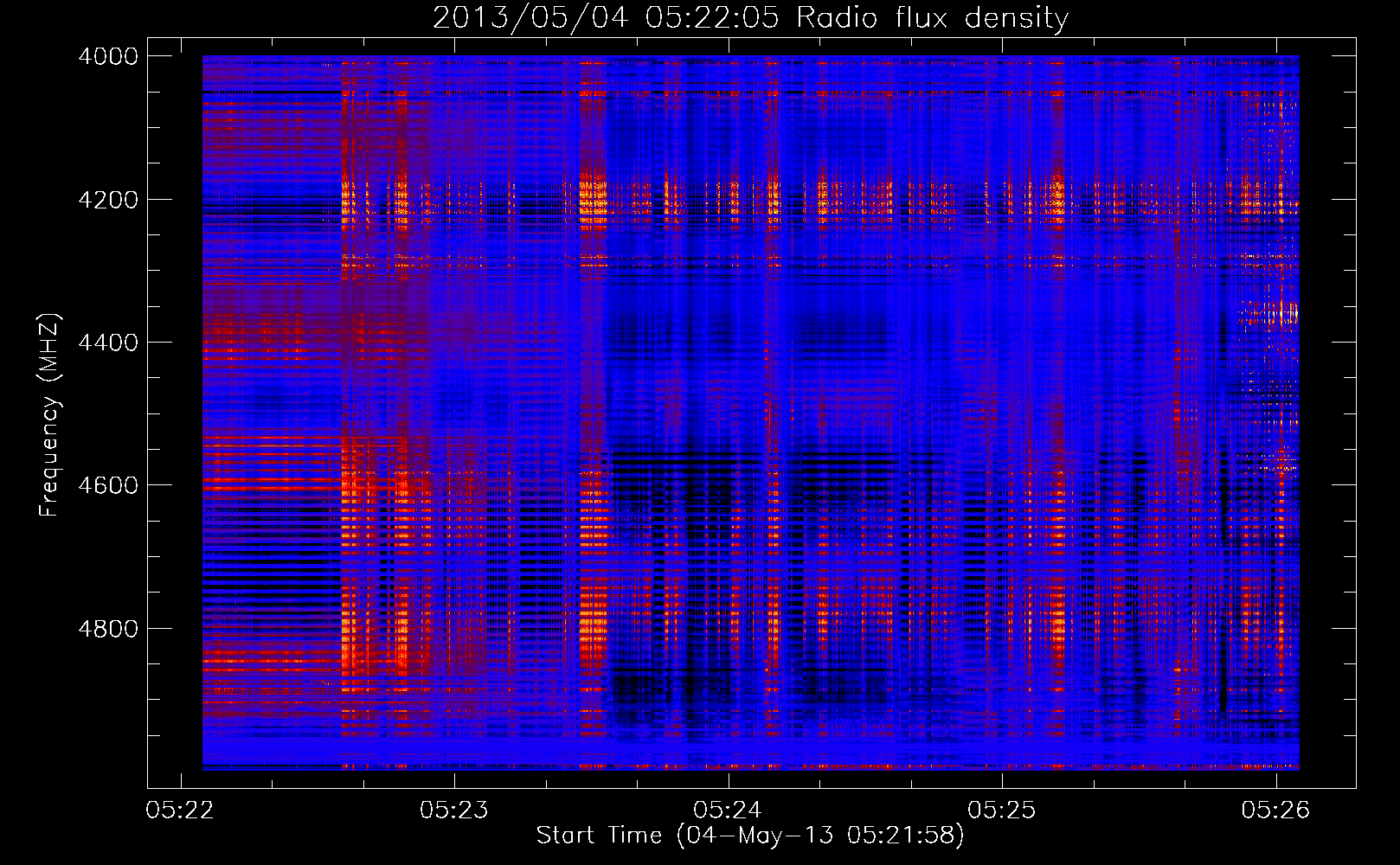Viewport: 1400px width, 865px height.
Task: Click the 05:22 time tick label
Action: coord(180,811)
